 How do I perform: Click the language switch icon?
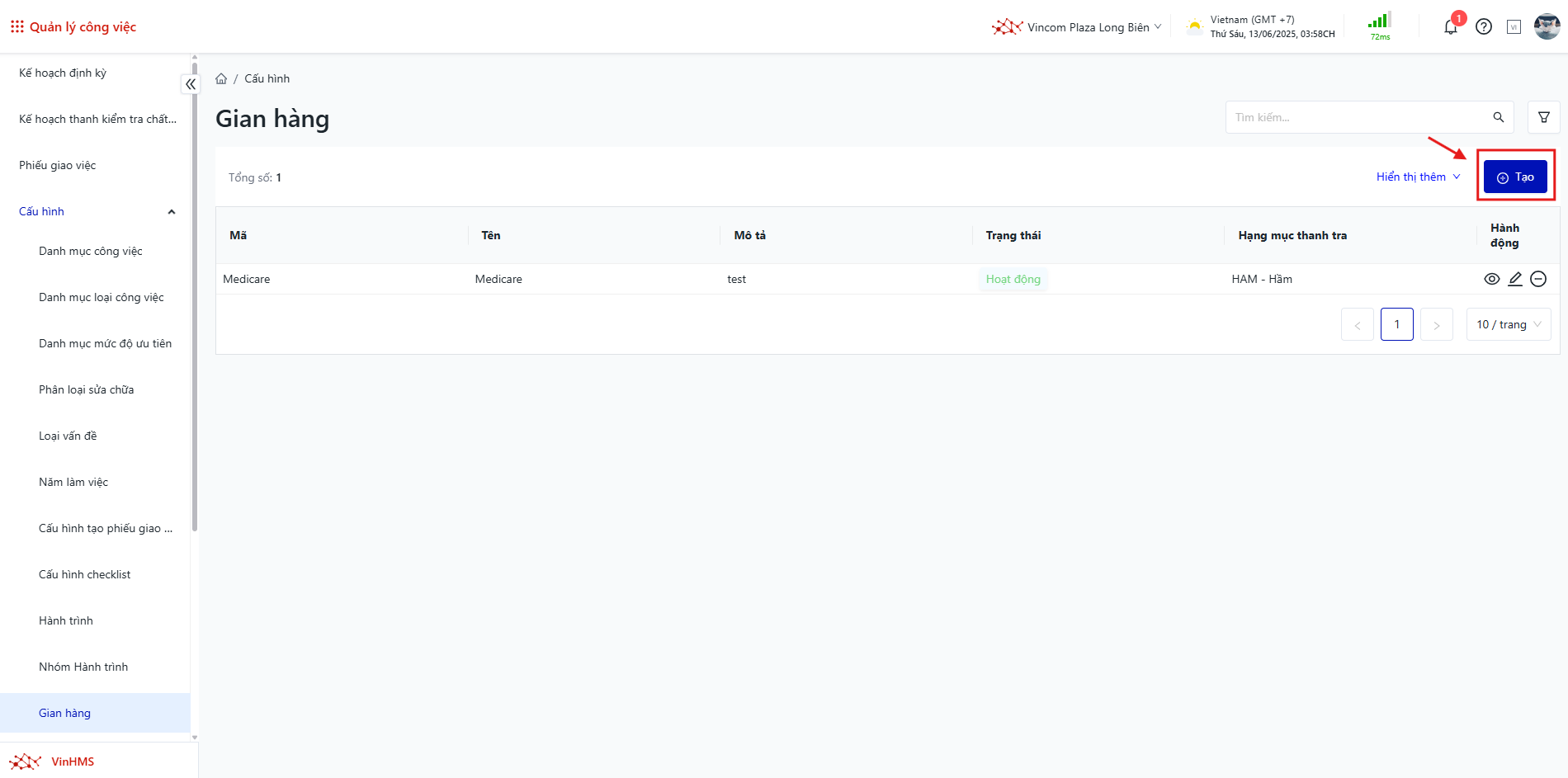coord(1514,27)
